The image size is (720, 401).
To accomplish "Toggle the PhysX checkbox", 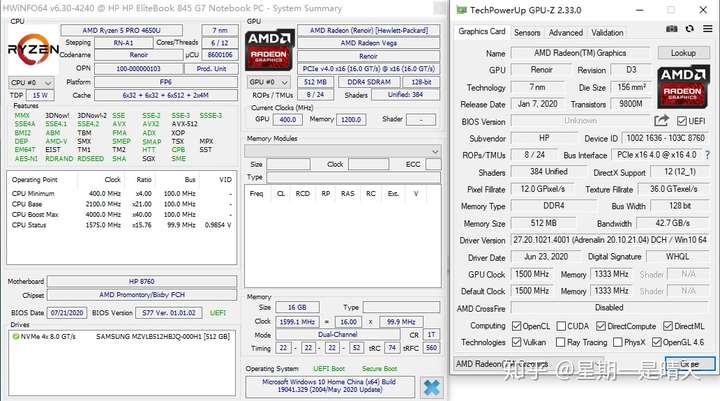I will coord(618,342).
